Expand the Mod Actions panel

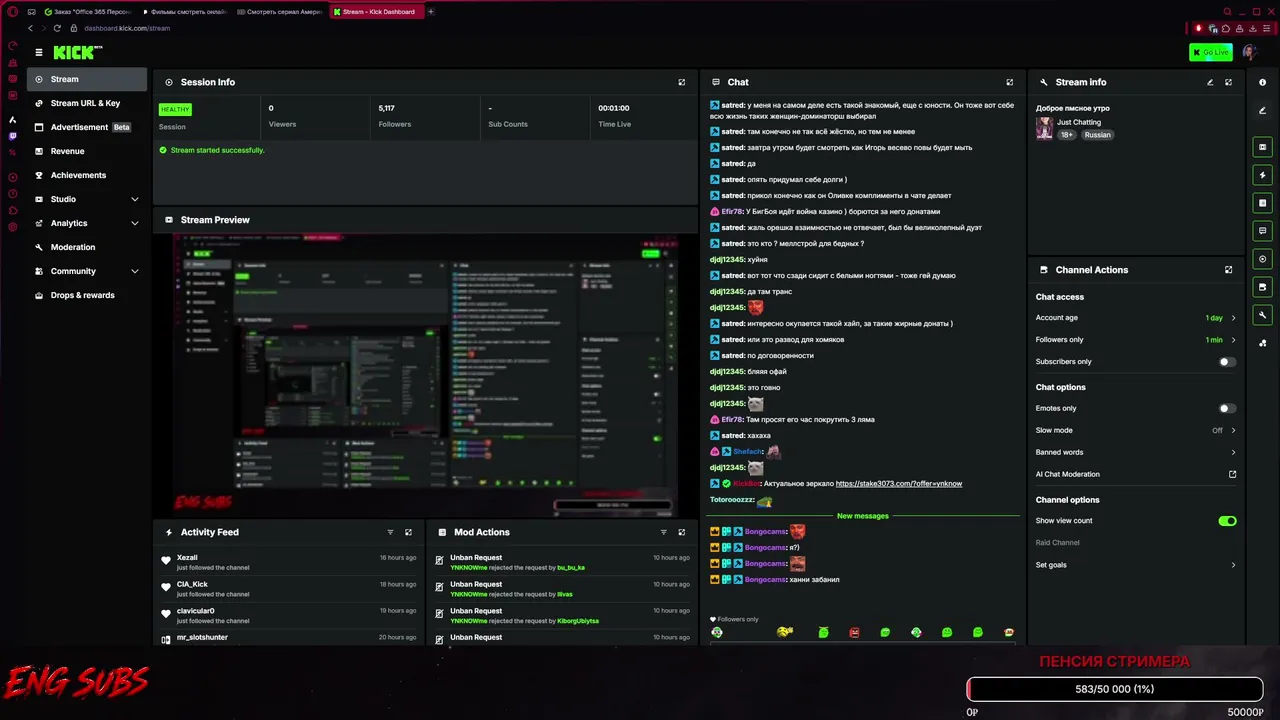[x=682, y=532]
